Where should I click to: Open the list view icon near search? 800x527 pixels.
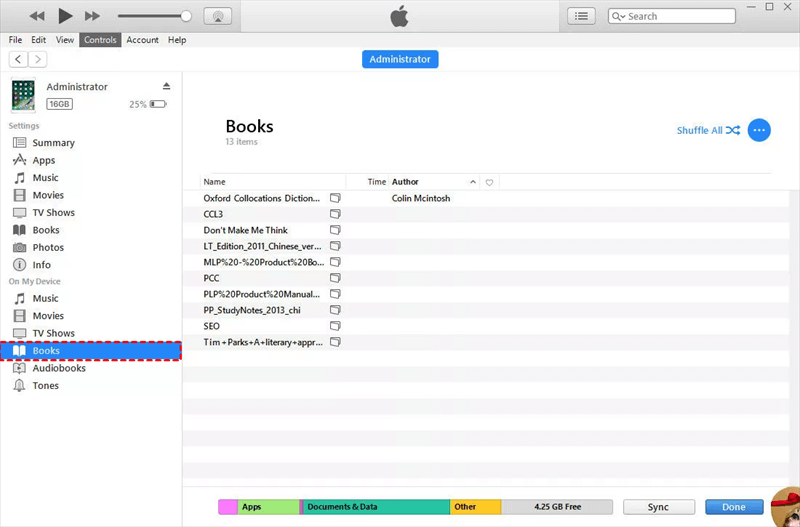click(581, 16)
